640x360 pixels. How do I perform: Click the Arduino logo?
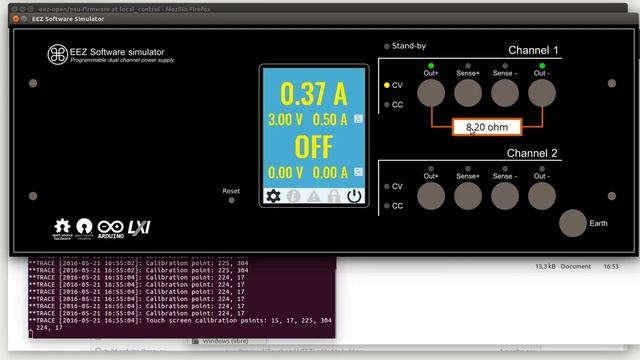[x=111, y=229]
